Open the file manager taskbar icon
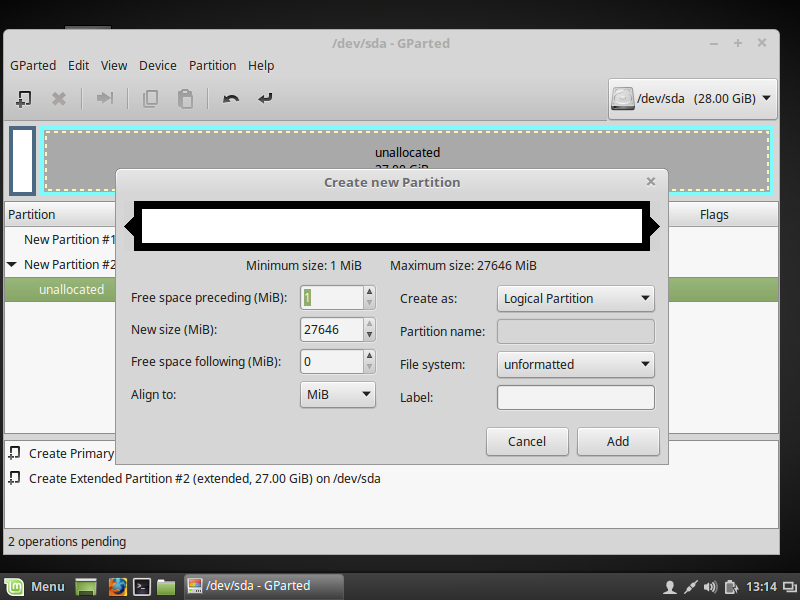 [x=166, y=587]
